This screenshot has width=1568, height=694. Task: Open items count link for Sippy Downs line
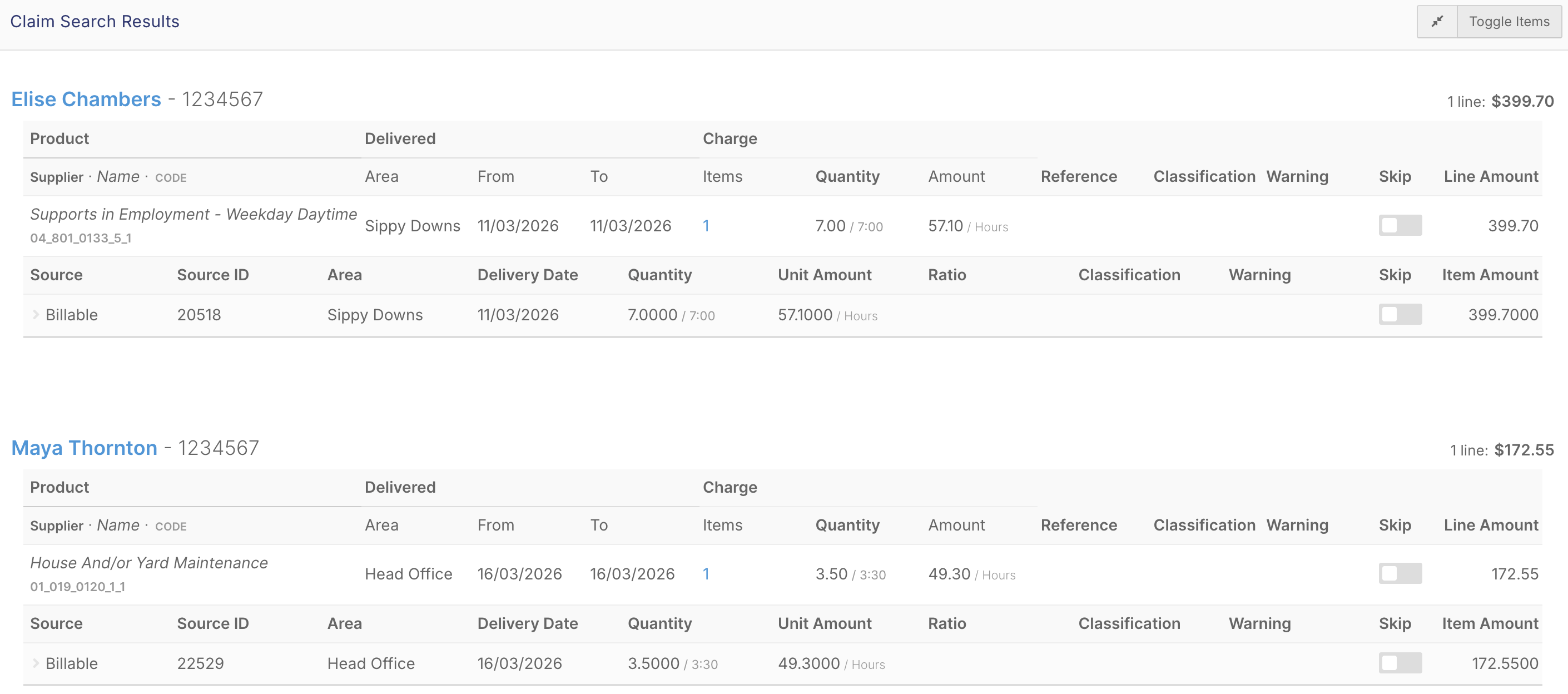click(x=706, y=226)
